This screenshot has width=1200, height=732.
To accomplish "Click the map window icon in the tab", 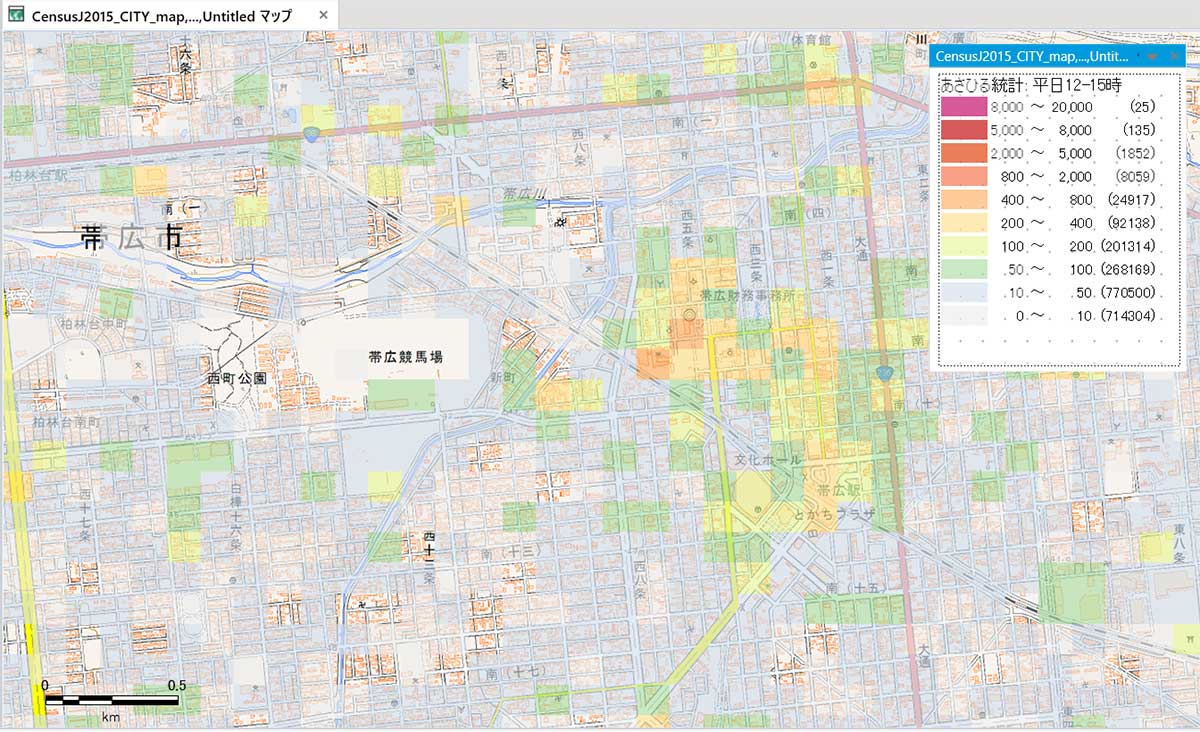I will 16,16.
